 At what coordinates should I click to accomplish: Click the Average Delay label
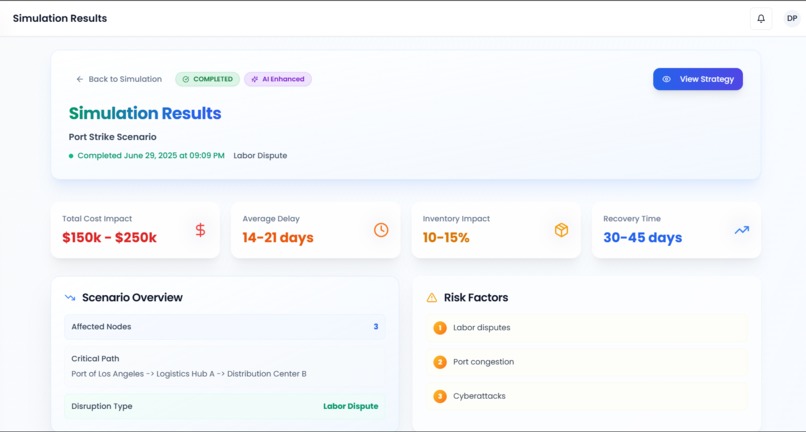click(x=271, y=219)
